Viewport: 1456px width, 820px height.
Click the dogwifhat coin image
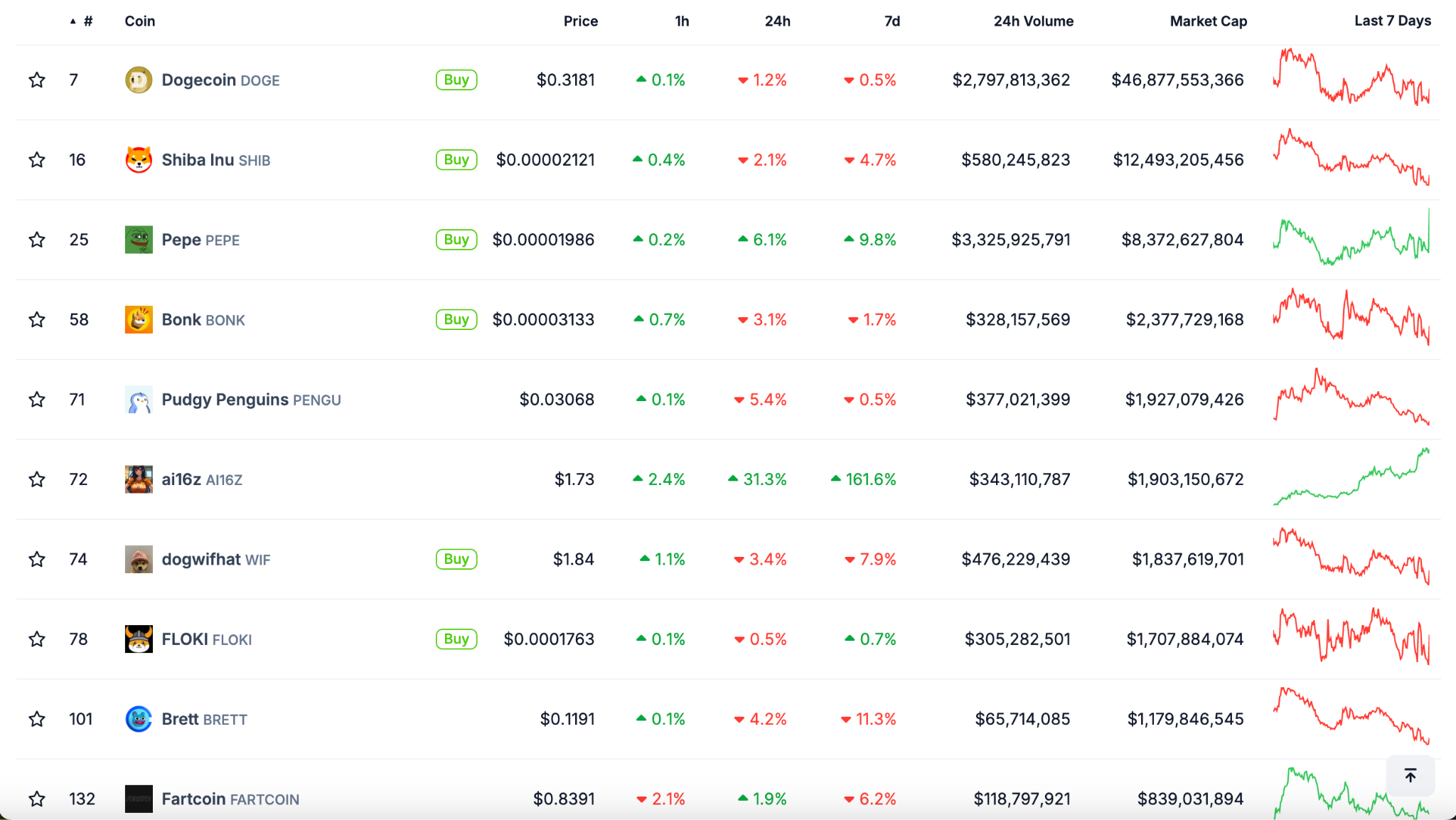tap(139, 560)
